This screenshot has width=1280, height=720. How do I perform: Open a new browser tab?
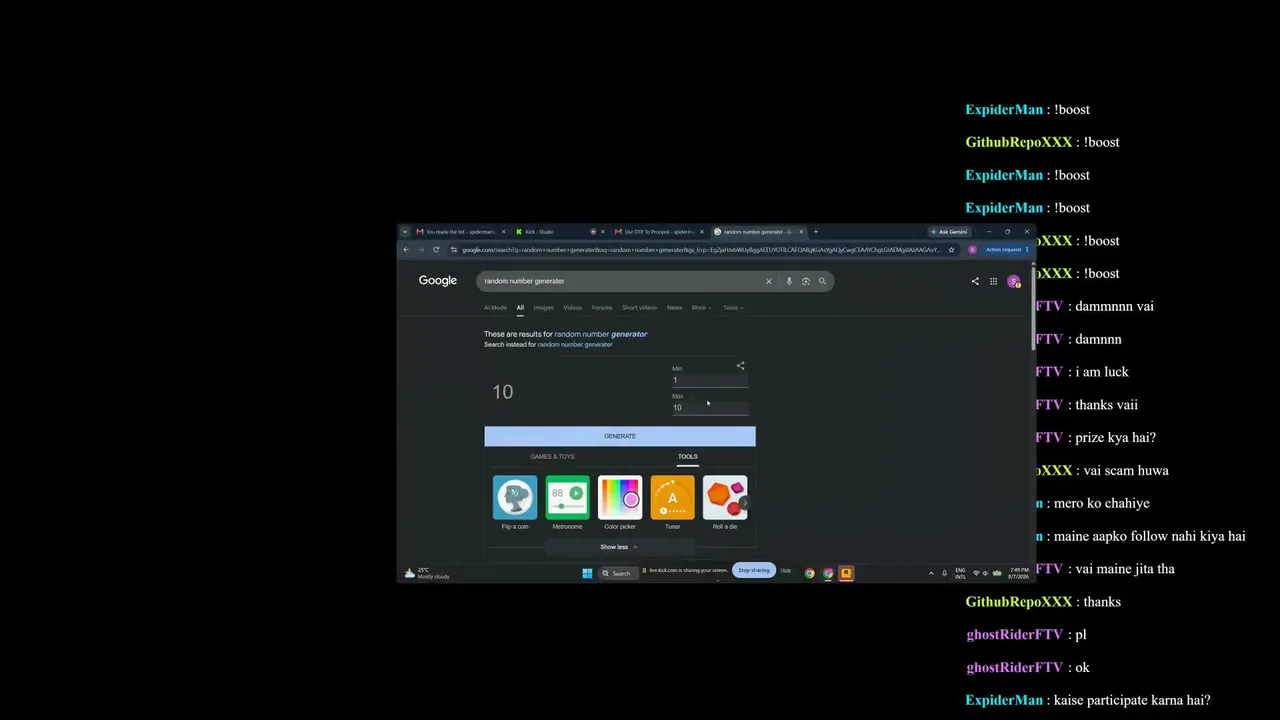point(815,232)
